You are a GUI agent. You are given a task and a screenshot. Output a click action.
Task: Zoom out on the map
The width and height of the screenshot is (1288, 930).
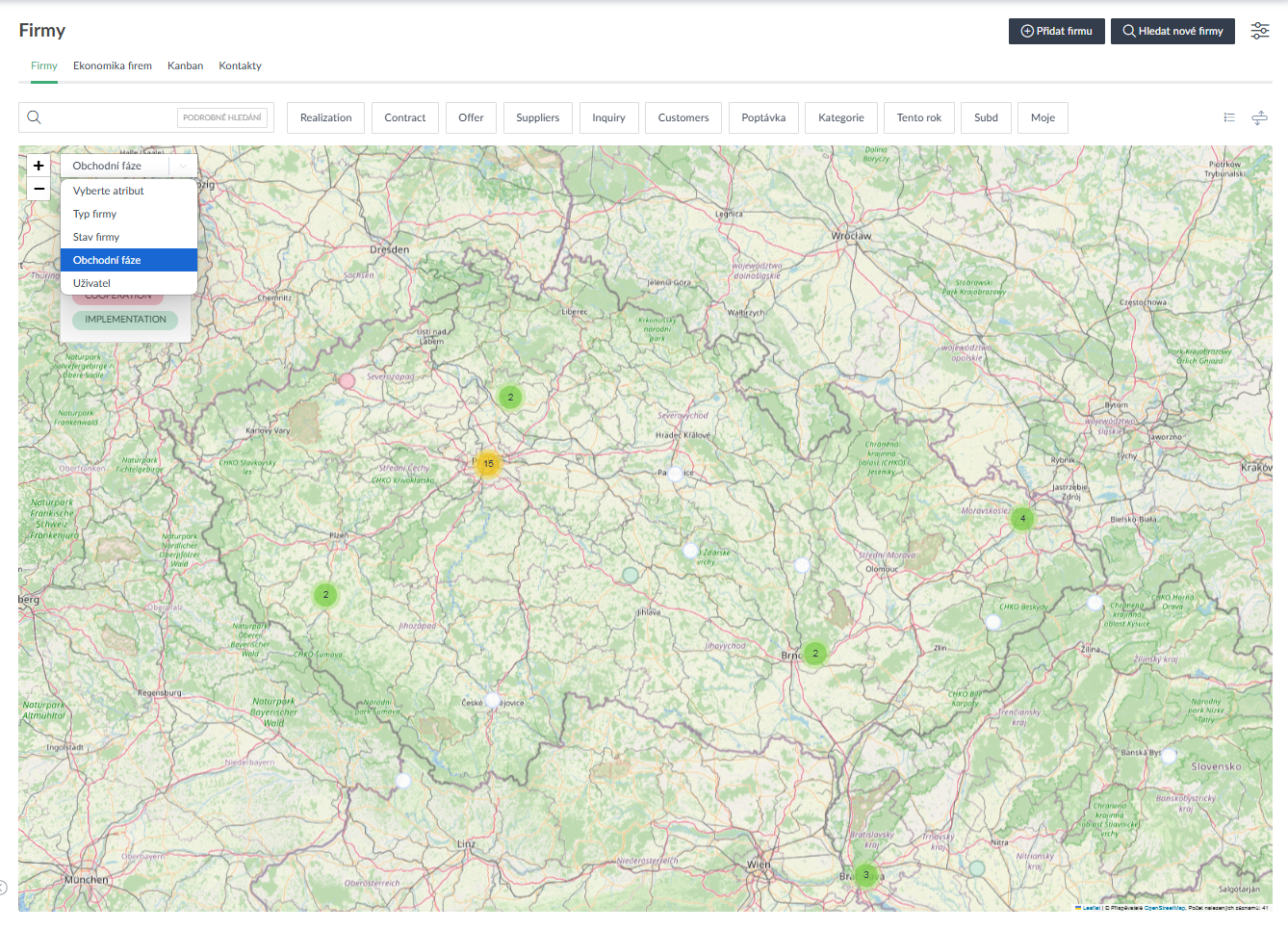point(39,189)
